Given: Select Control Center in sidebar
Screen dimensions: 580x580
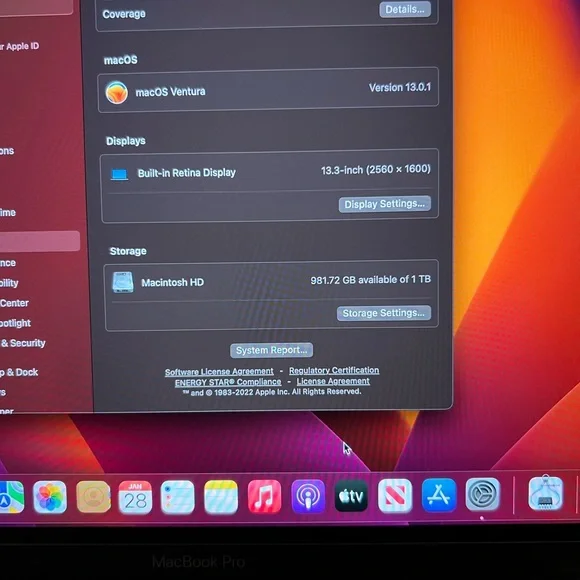Looking at the screenshot, I should click(14, 303).
